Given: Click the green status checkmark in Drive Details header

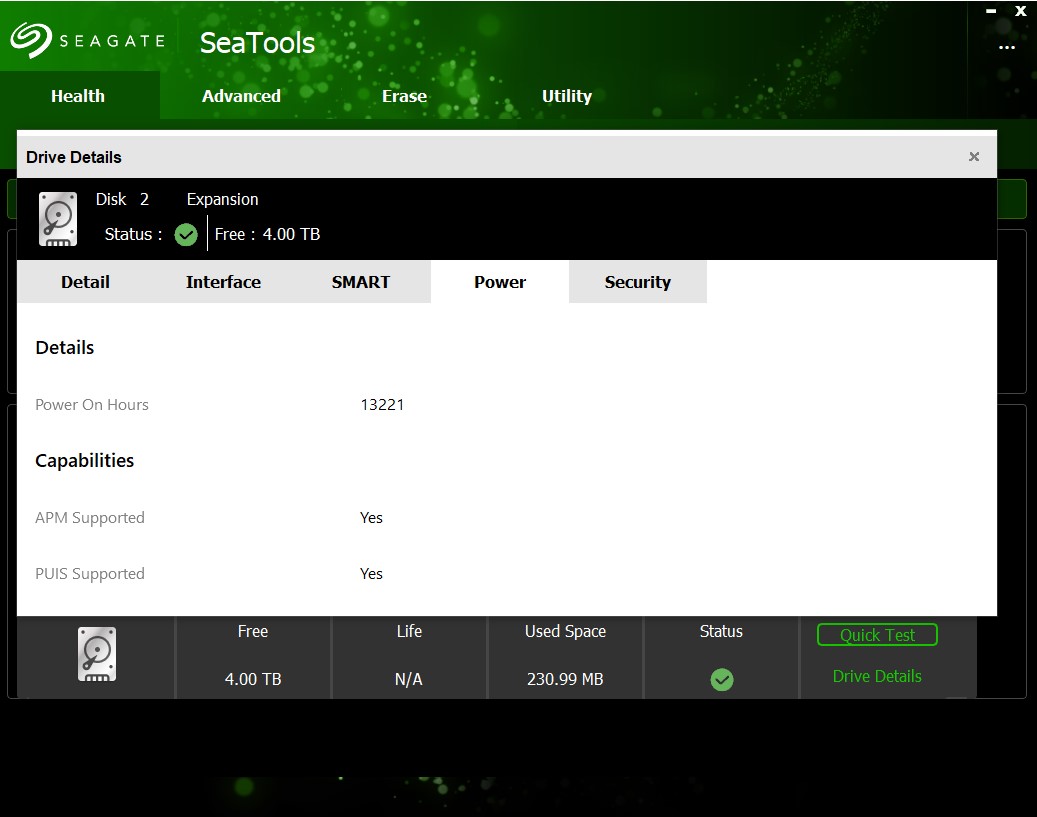Looking at the screenshot, I should pos(186,234).
